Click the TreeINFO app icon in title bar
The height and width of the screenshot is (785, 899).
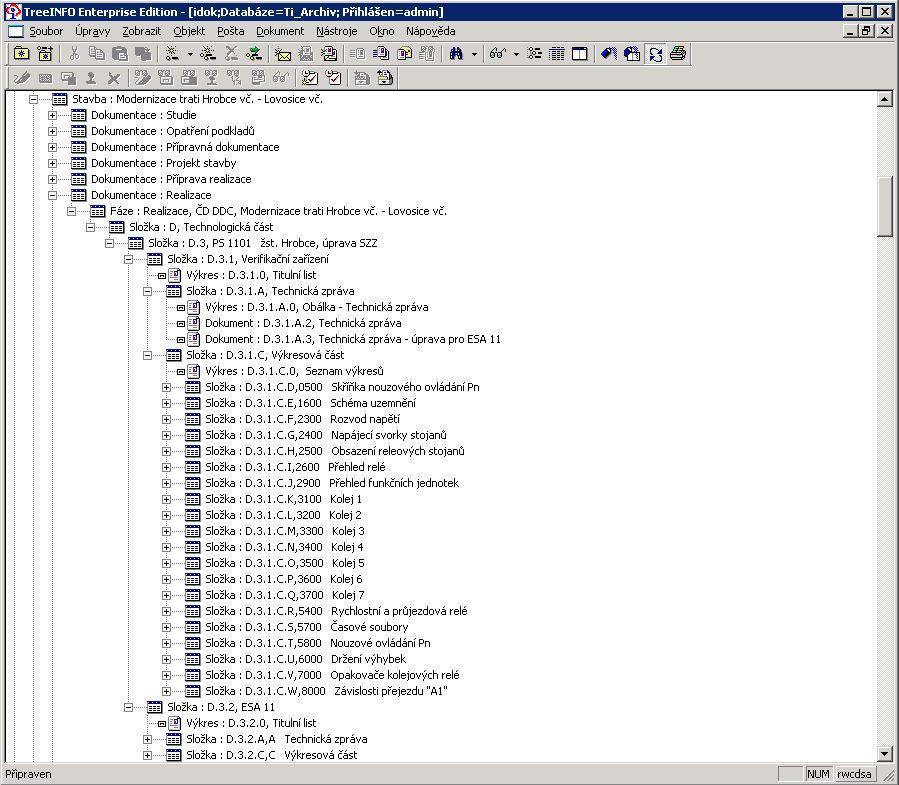[12, 11]
